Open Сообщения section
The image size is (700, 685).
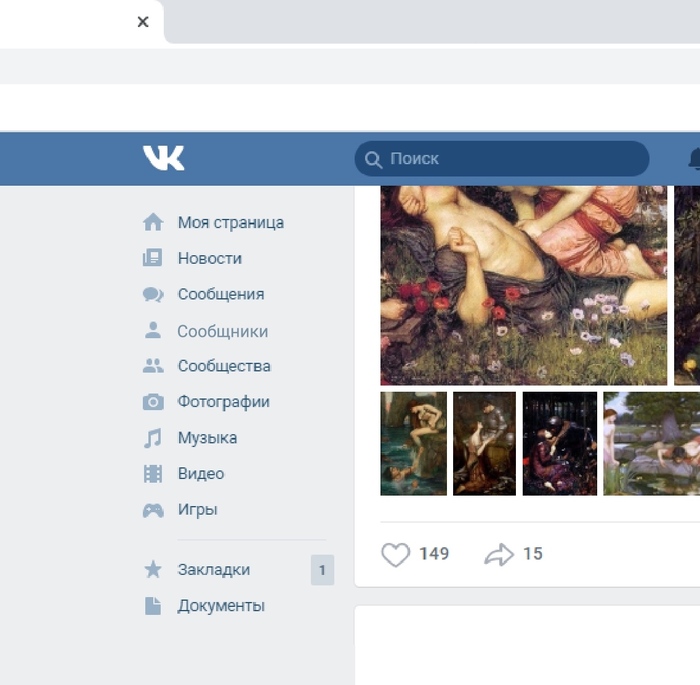click(x=221, y=294)
